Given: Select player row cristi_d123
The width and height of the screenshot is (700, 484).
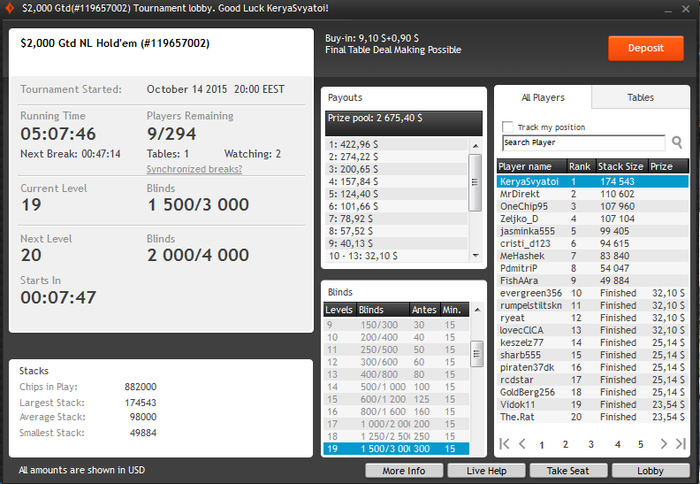Looking at the screenshot, I should click(x=592, y=243).
